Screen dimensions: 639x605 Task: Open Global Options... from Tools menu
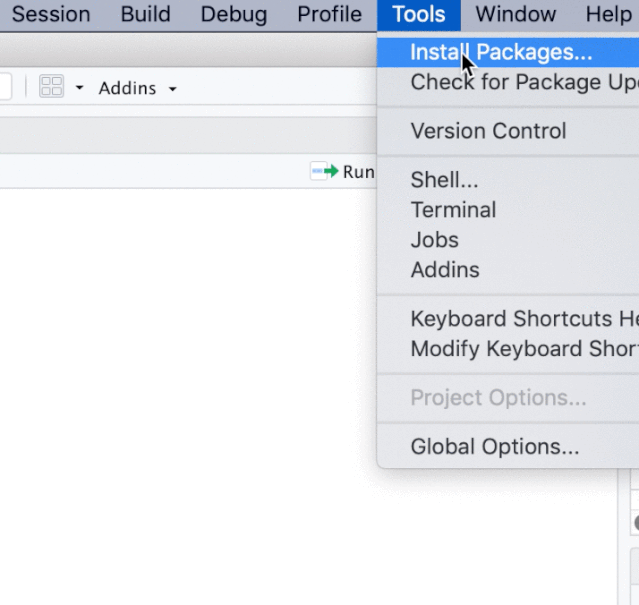pos(494,447)
